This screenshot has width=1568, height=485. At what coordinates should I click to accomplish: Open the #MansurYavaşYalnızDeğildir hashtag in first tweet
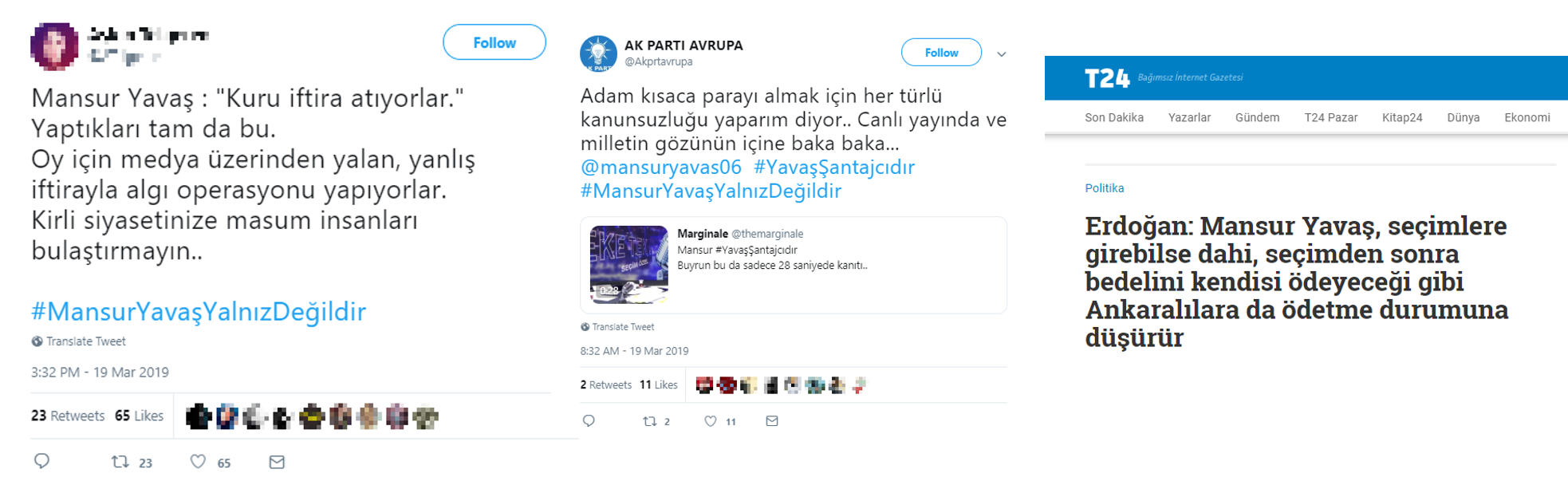coord(199,311)
